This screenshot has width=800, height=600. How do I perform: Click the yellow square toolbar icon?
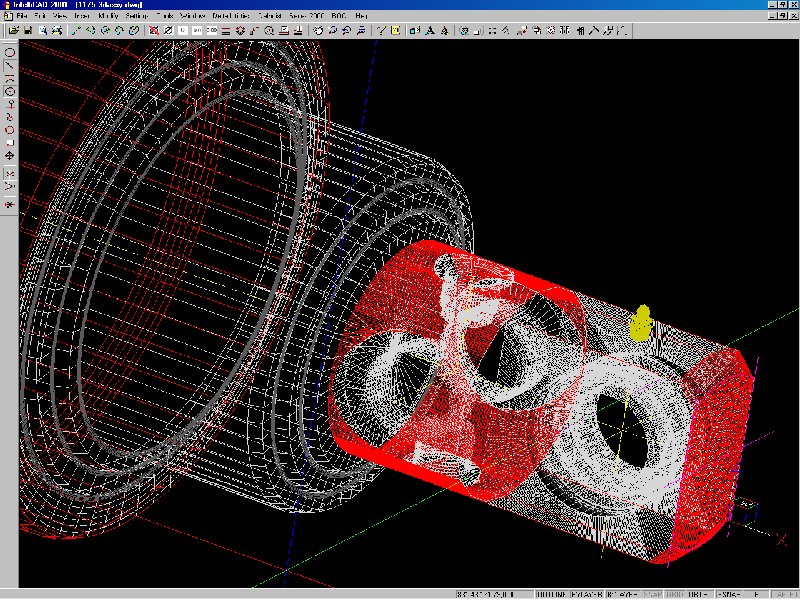(395, 31)
